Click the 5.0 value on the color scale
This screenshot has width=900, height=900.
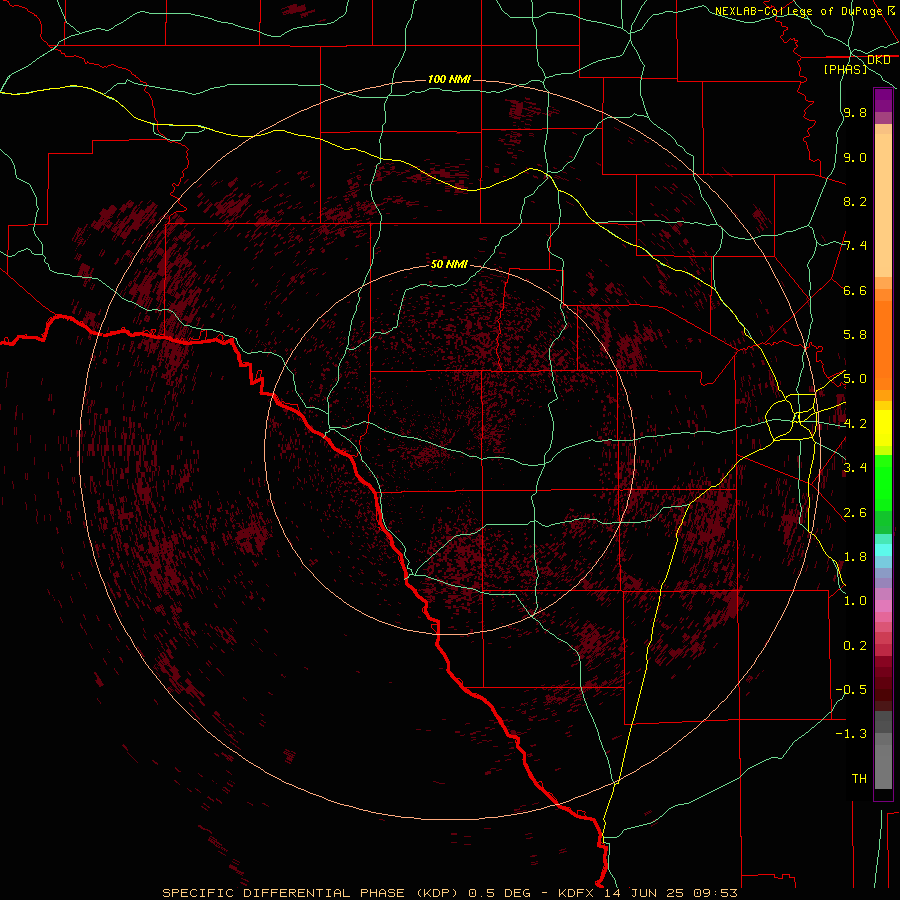pyautogui.click(x=855, y=379)
